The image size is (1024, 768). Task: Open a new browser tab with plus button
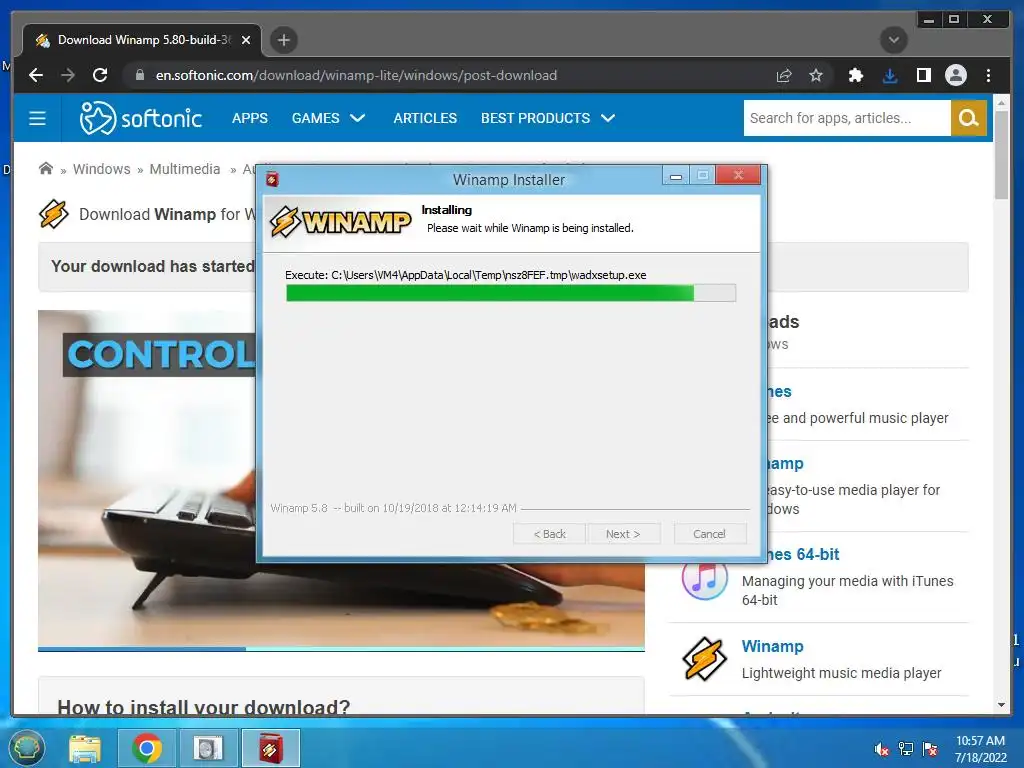[x=283, y=40]
